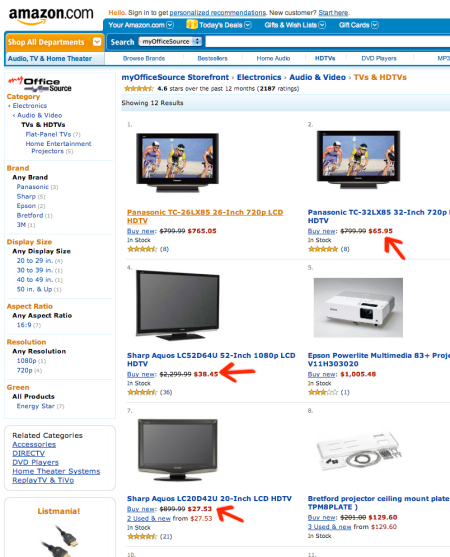Expand the Your Amazon.com menu arrow

pos(170,25)
